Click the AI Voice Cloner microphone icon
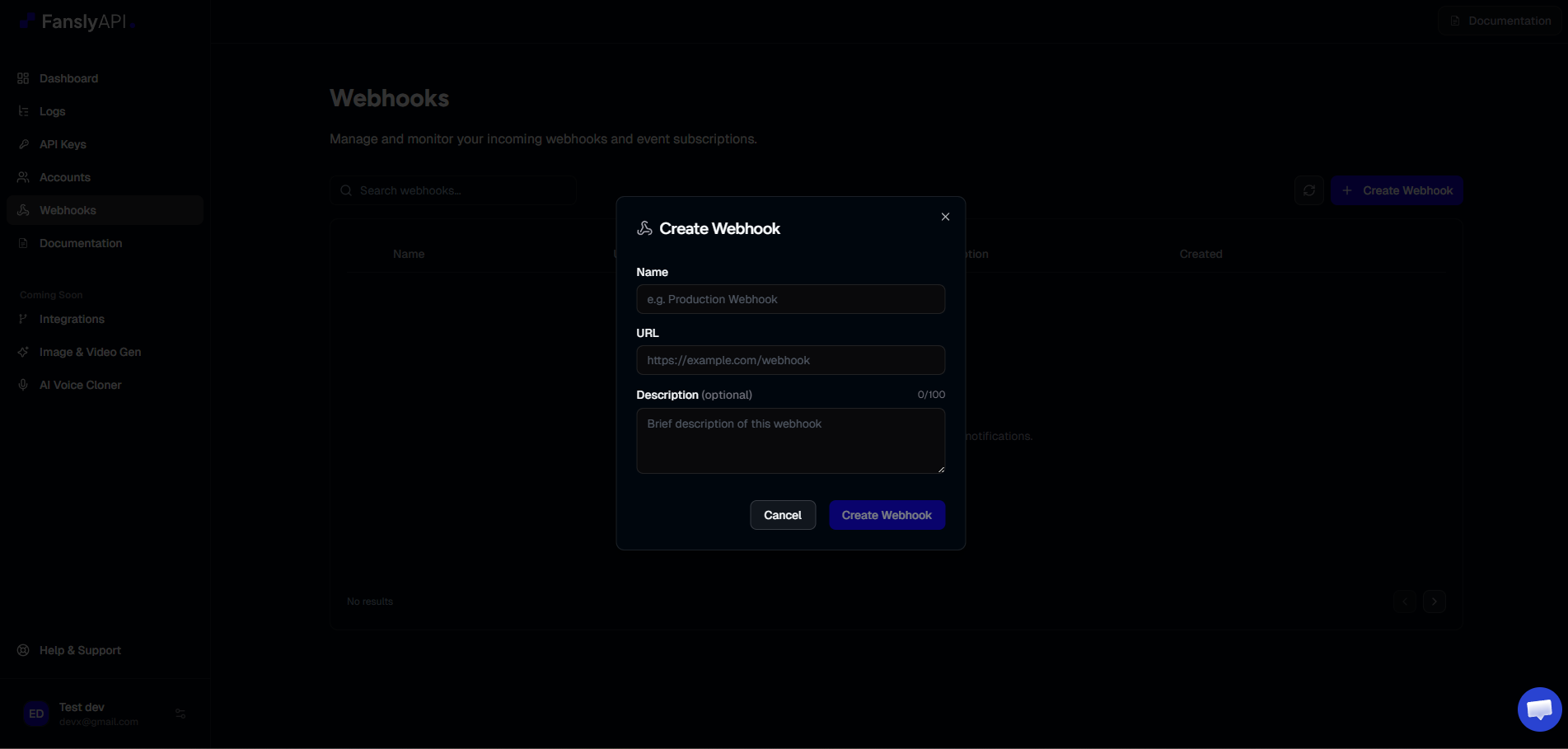 tap(23, 384)
